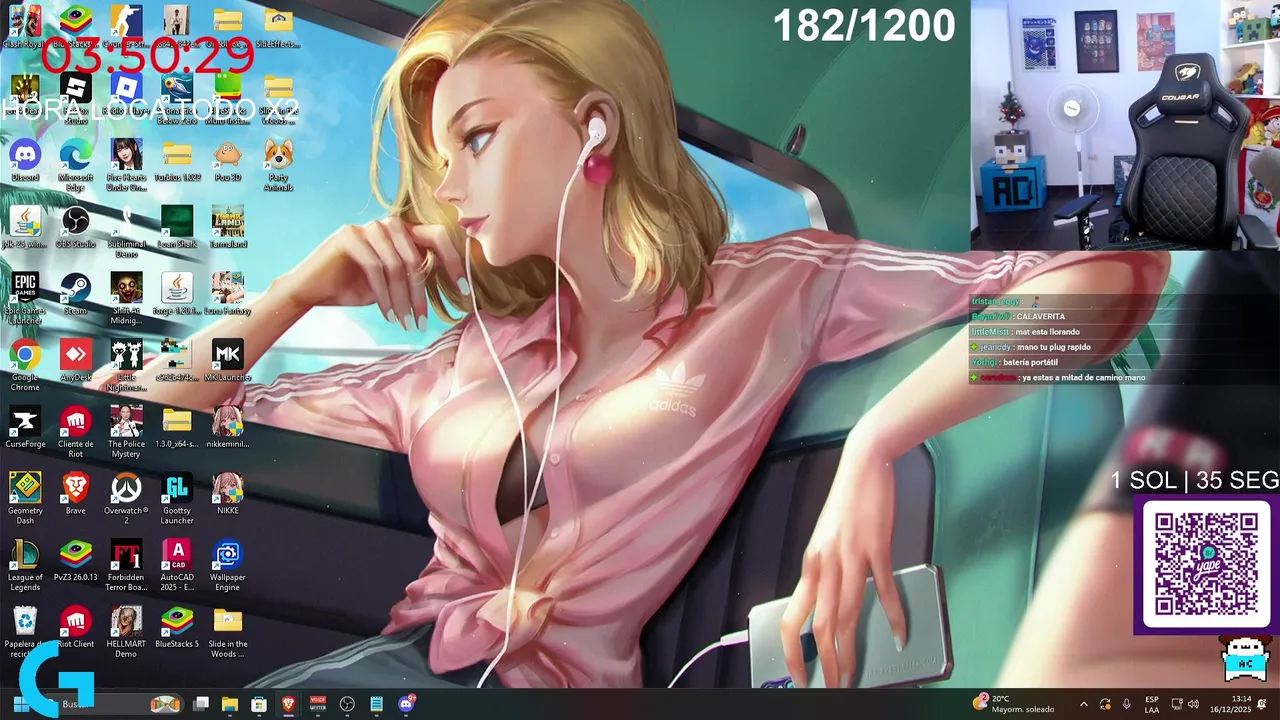This screenshot has width=1280, height=720.
Task: Select the Loan Shark game icon
Action: pyautogui.click(x=177, y=228)
